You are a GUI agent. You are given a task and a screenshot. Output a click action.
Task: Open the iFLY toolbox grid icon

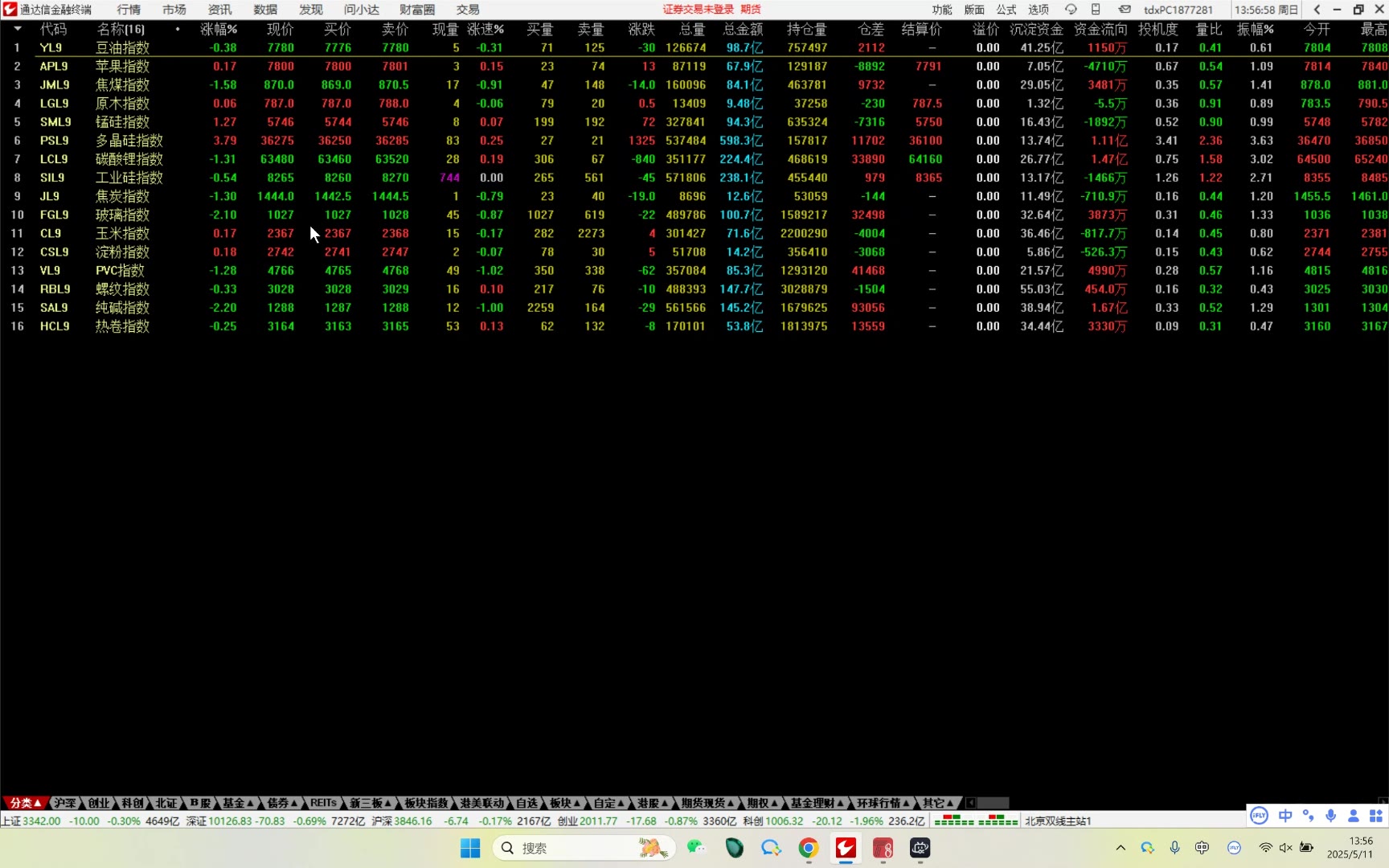pos(1376,815)
